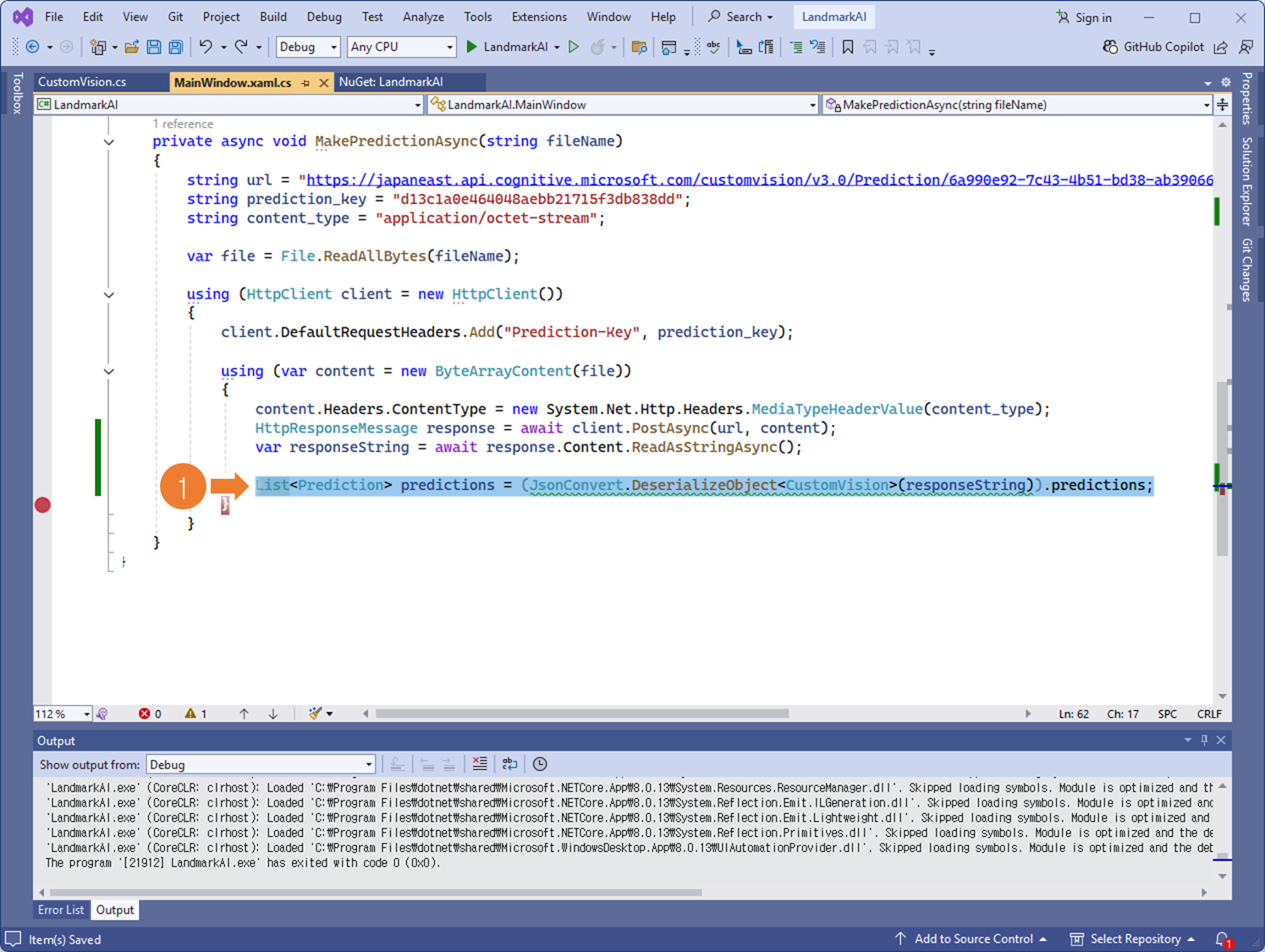The image size is (1265, 952).
Task: Click the Output window horizontal scrollbar
Action: point(376,892)
